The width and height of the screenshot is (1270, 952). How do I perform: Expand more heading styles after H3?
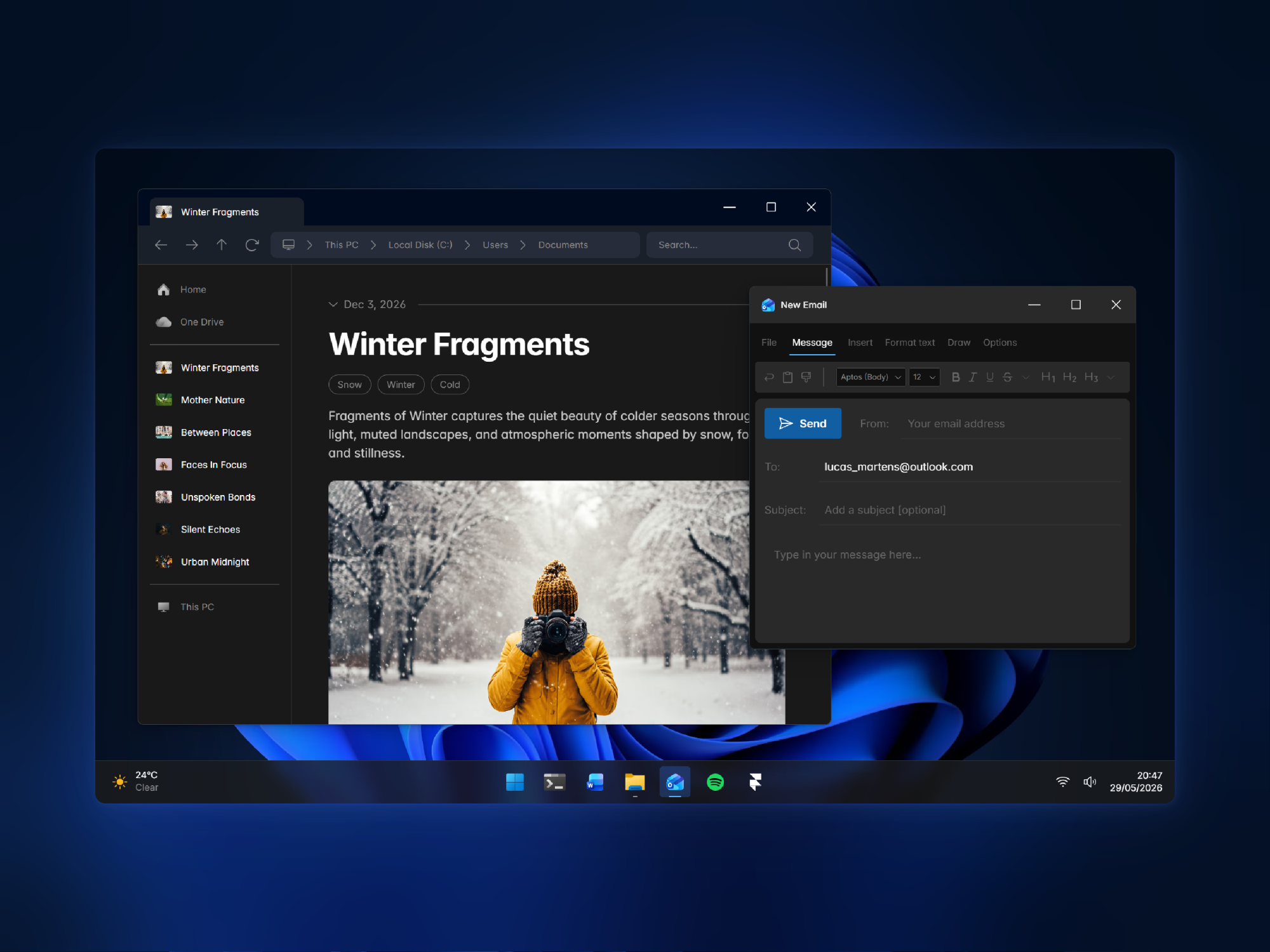click(1111, 377)
